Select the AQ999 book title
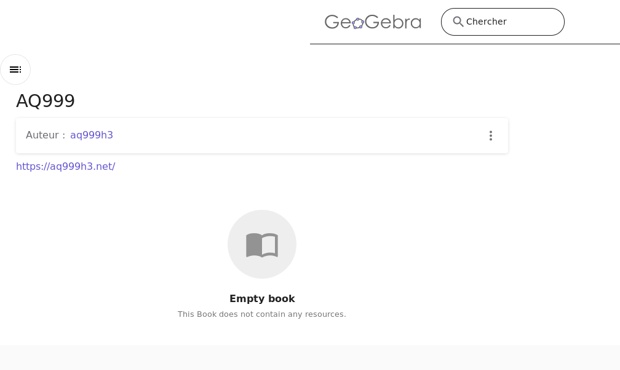The width and height of the screenshot is (620, 370). point(45,101)
